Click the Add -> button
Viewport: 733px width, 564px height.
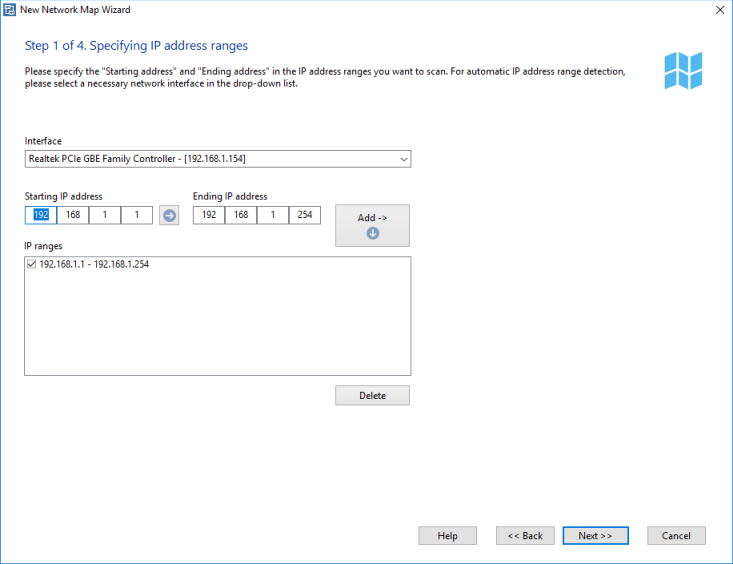tap(372, 225)
